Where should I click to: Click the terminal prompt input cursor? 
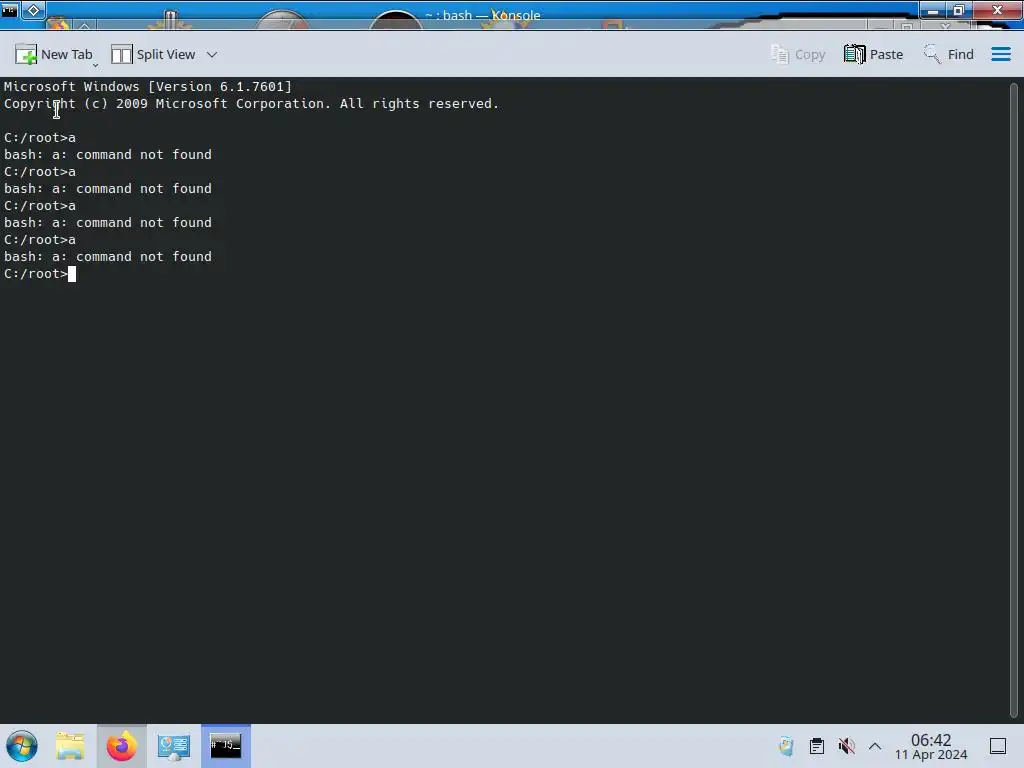72,274
